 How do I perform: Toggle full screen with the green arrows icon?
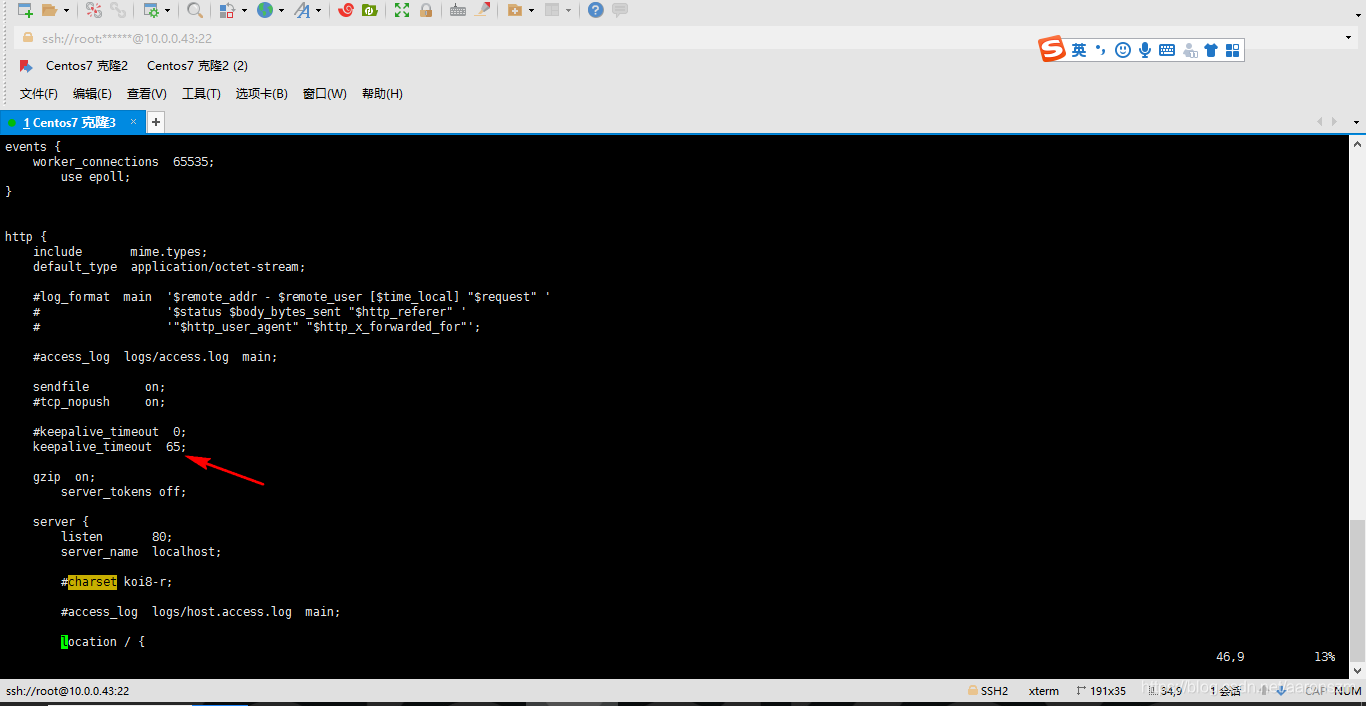click(402, 10)
